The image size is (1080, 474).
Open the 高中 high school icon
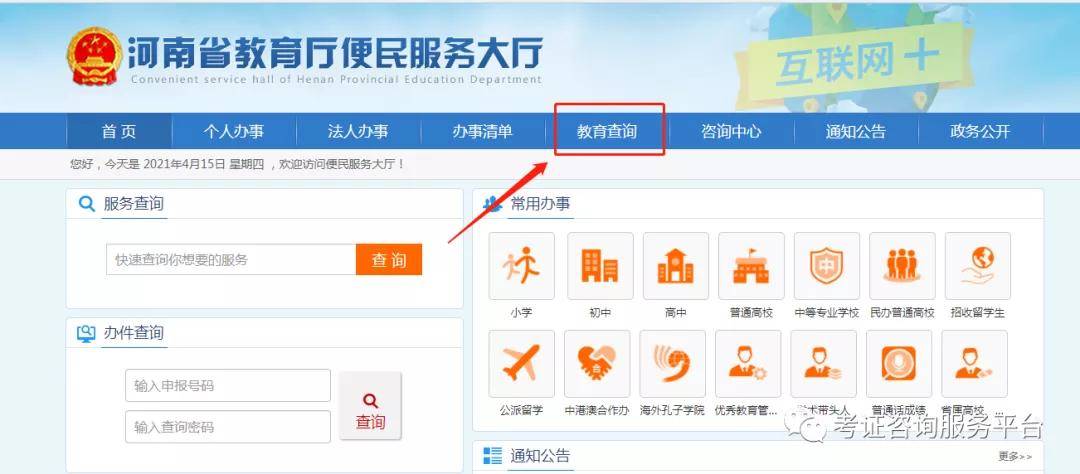(675, 266)
